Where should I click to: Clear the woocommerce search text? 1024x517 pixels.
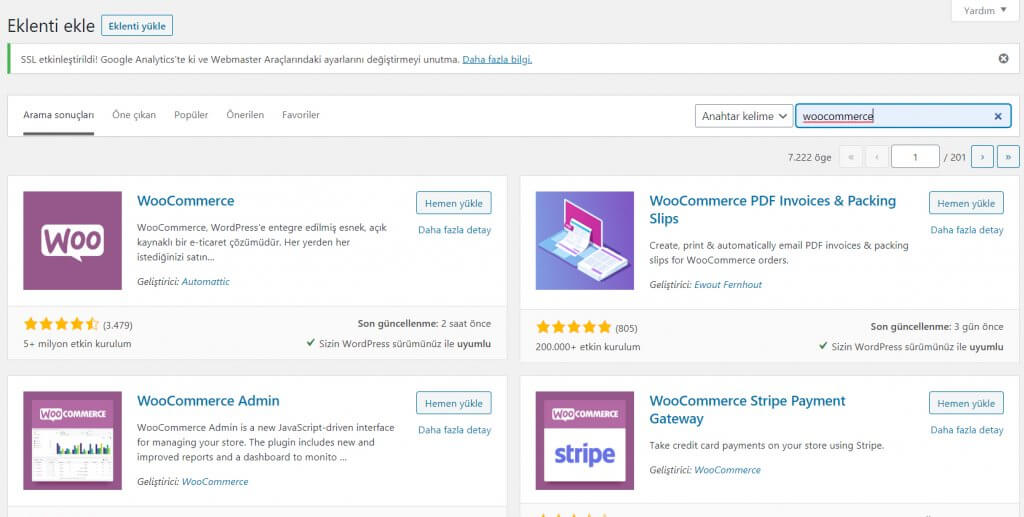[997, 117]
